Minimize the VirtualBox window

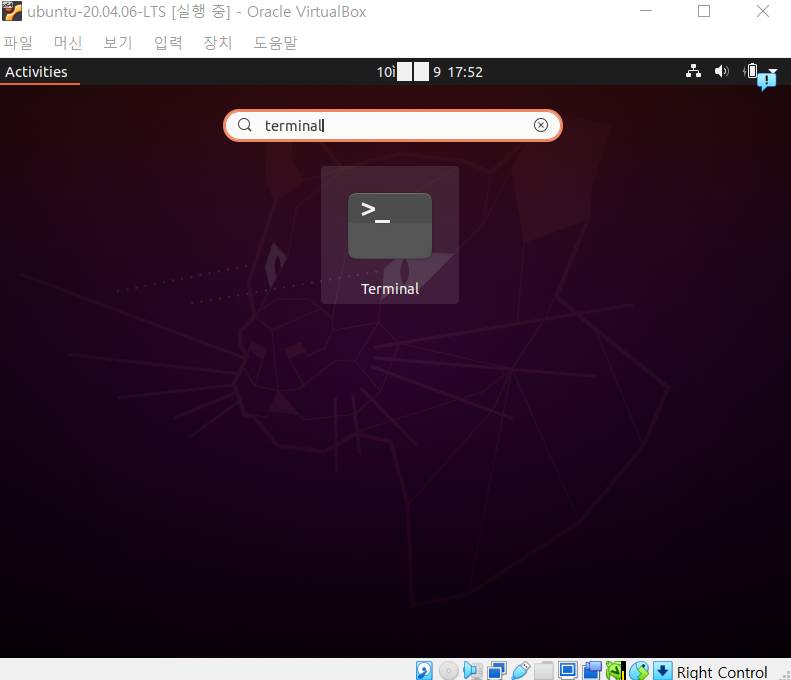(x=646, y=11)
